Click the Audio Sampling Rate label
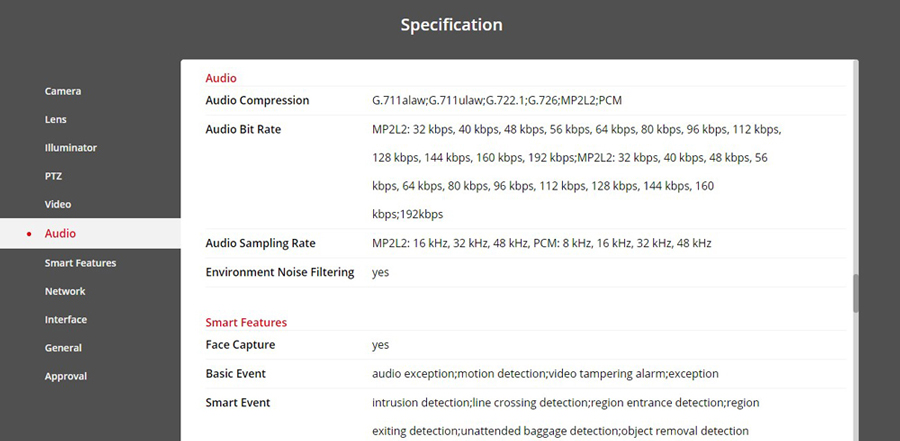 (260, 243)
